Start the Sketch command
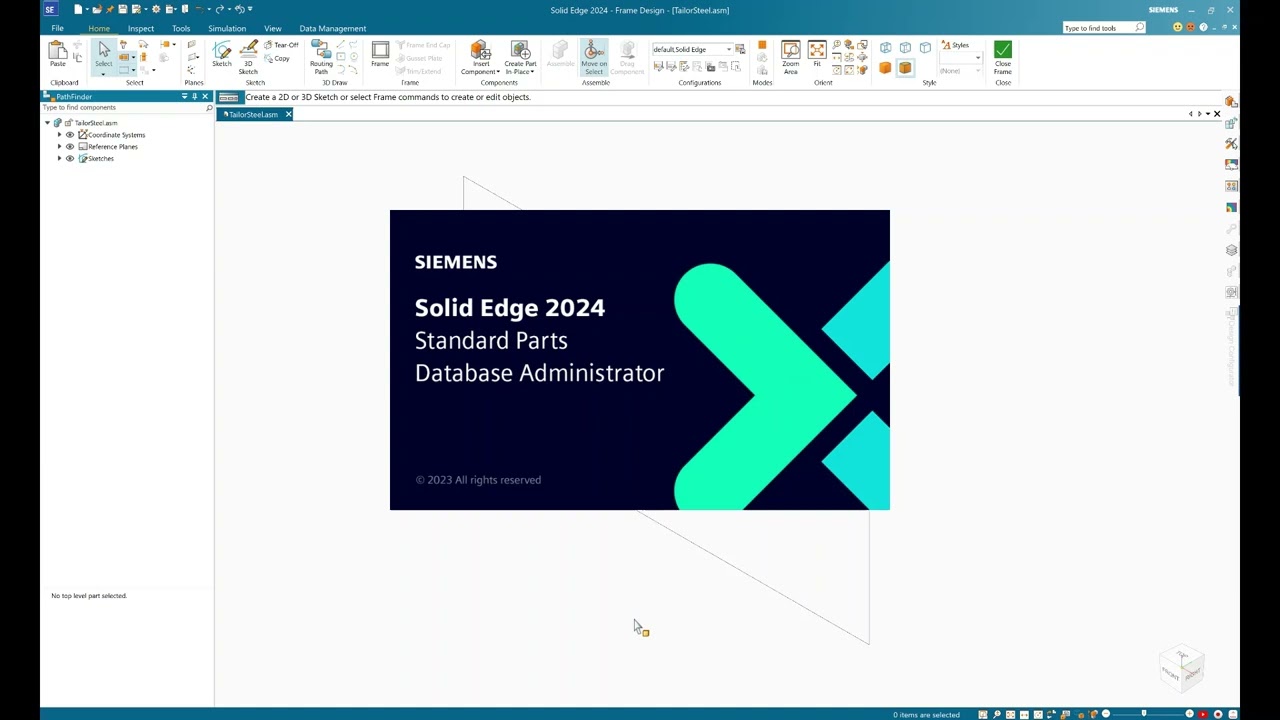 (x=222, y=55)
